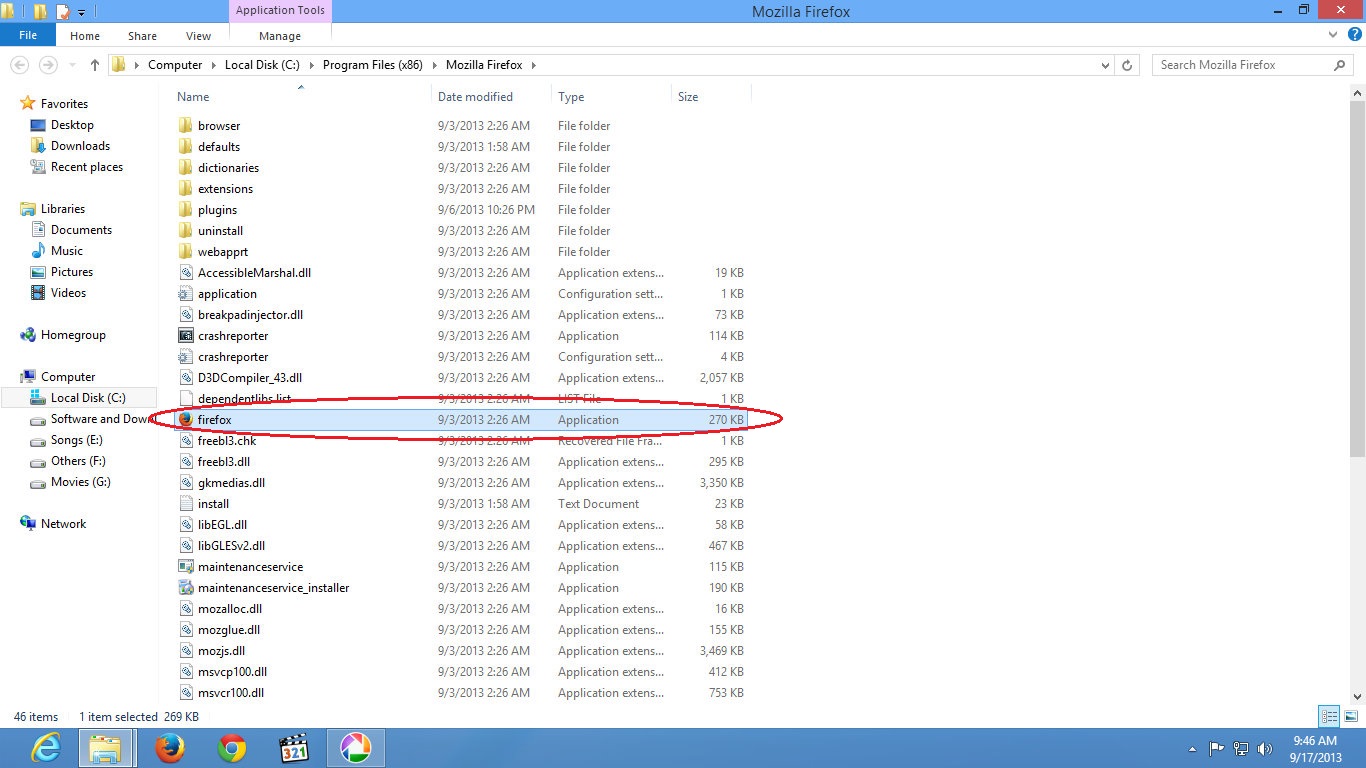
Task: Expand the ribbon chevron
Action: pos(1333,35)
